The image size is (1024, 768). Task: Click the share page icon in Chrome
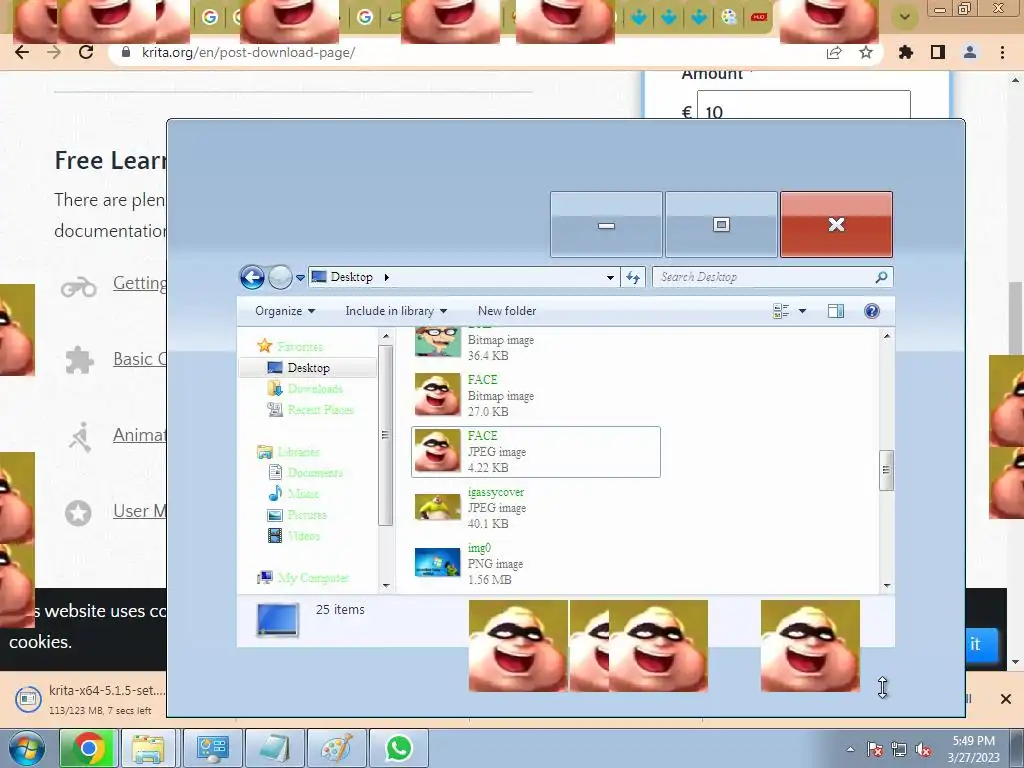(834, 52)
